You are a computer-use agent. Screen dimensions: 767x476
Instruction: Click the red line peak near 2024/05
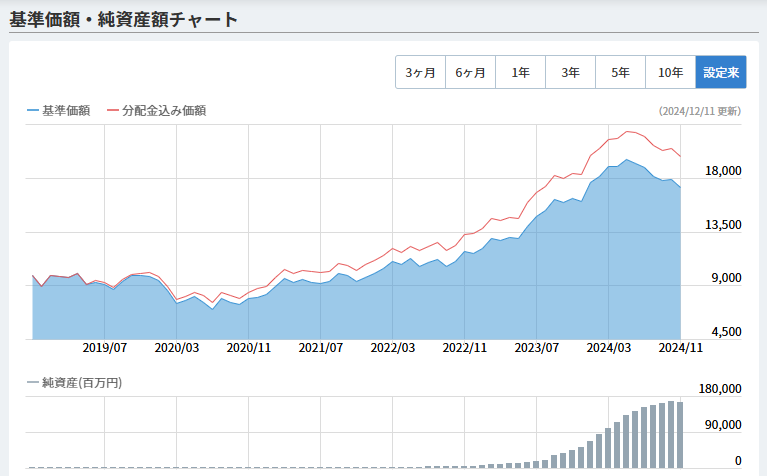pyautogui.click(x=628, y=132)
